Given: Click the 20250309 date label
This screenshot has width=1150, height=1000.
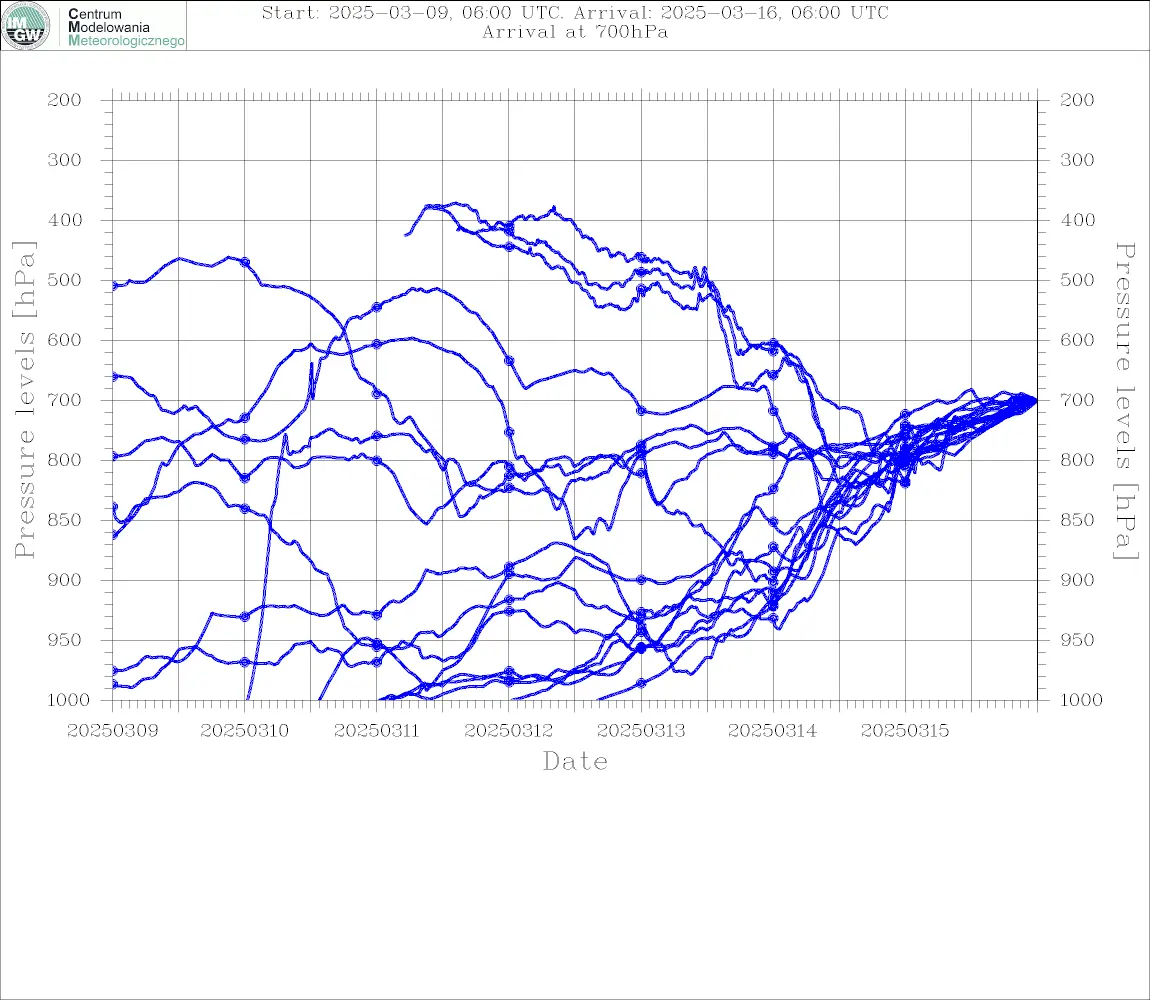Looking at the screenshot, I should 112,731.
